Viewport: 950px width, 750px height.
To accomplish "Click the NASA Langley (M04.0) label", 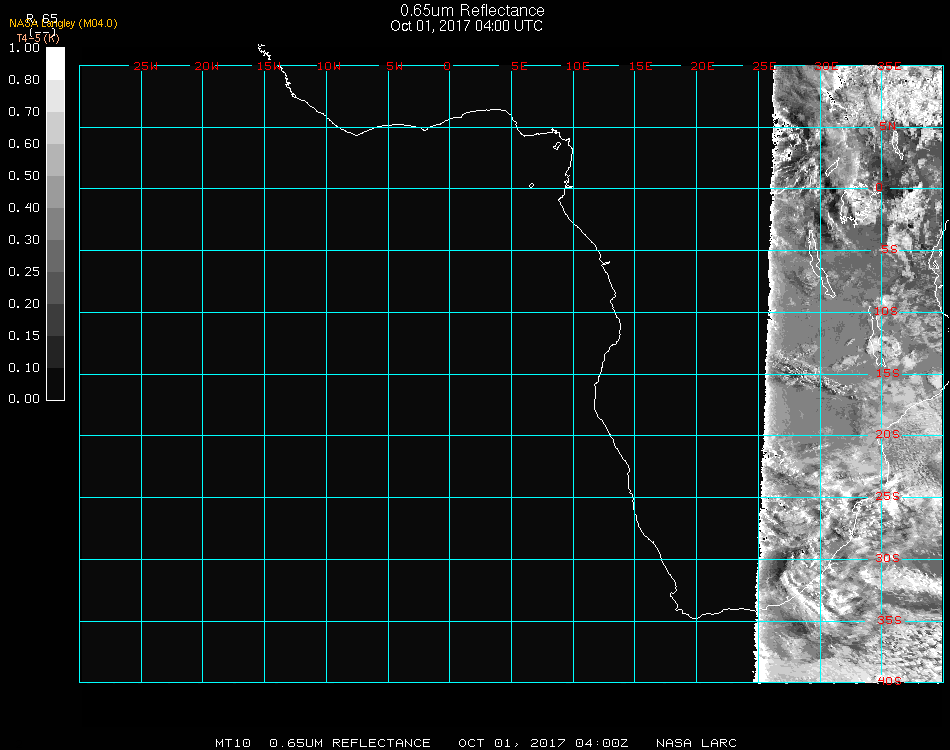I will [63, 24].
